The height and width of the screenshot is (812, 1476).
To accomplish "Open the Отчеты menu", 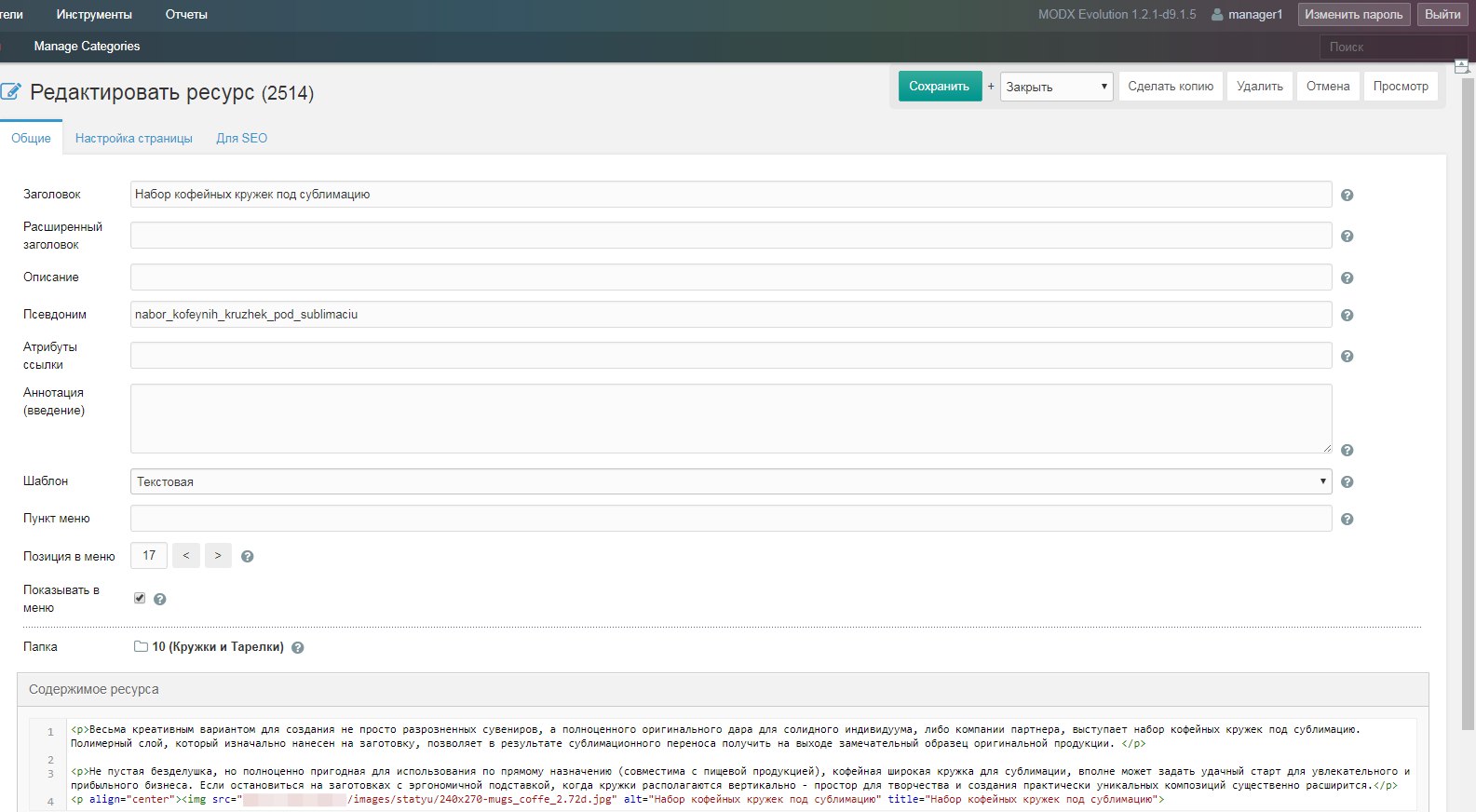I will [186, 15].
